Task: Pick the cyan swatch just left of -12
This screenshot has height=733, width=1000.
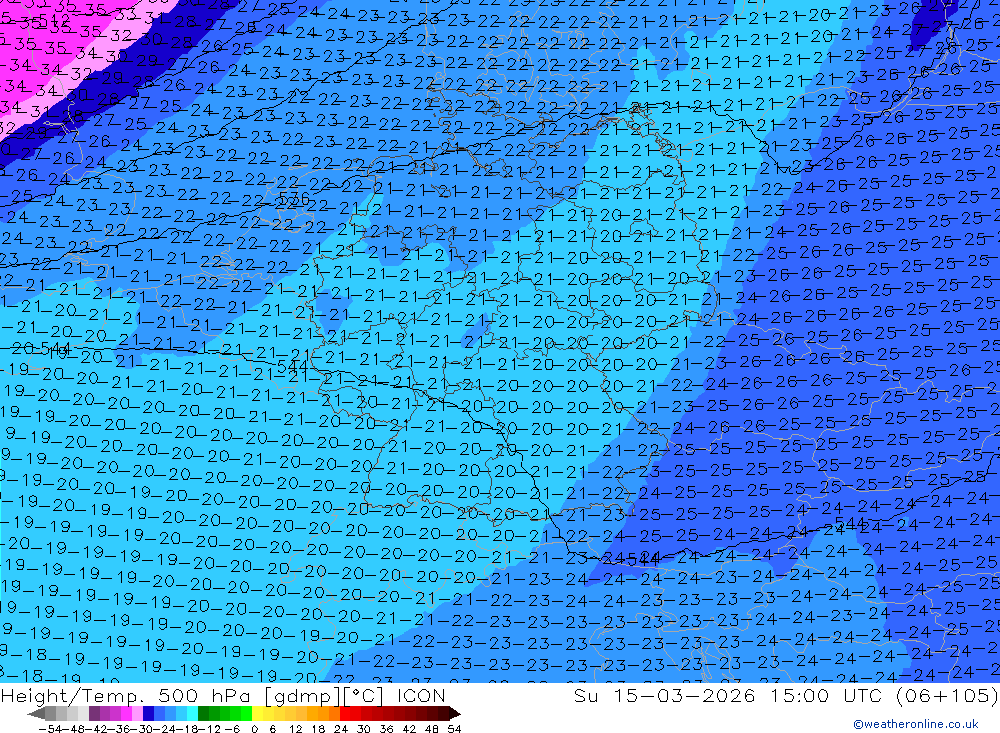Action: coord(192,714)
